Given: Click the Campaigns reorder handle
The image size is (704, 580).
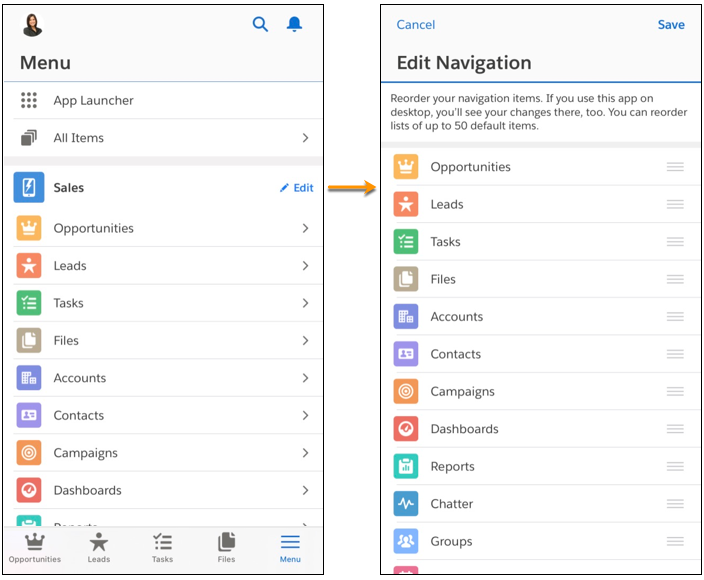Looking at the screenshot, I should (675, 391).
